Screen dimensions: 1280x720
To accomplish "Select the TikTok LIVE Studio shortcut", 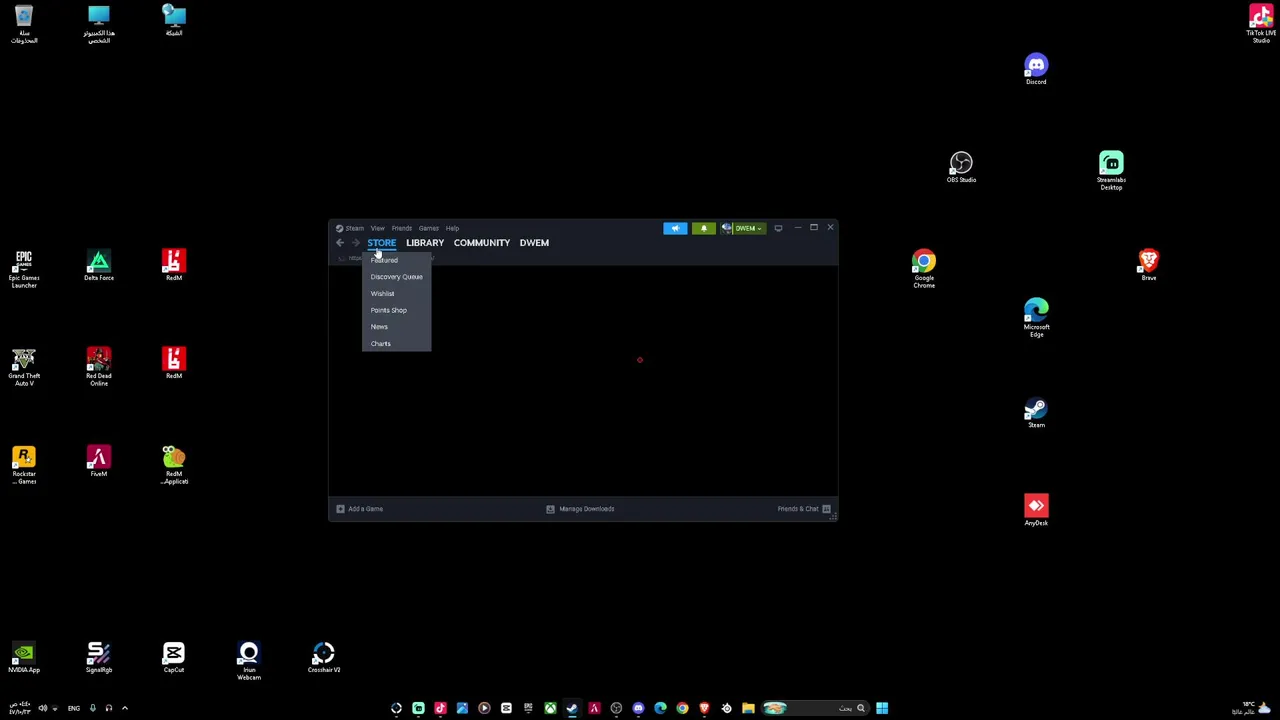I will (x=1261, y=24).
